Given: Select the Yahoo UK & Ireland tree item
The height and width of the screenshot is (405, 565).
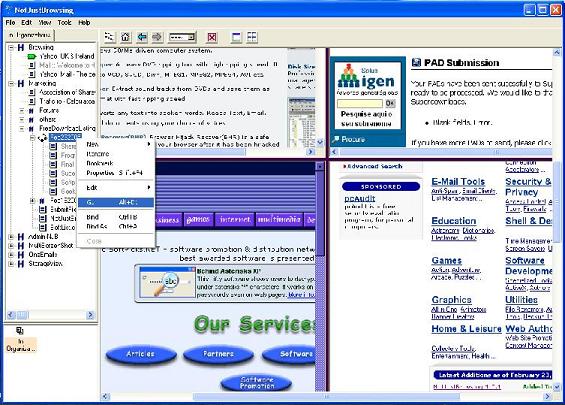Looking at the screenshot, I should coord(67,56).
